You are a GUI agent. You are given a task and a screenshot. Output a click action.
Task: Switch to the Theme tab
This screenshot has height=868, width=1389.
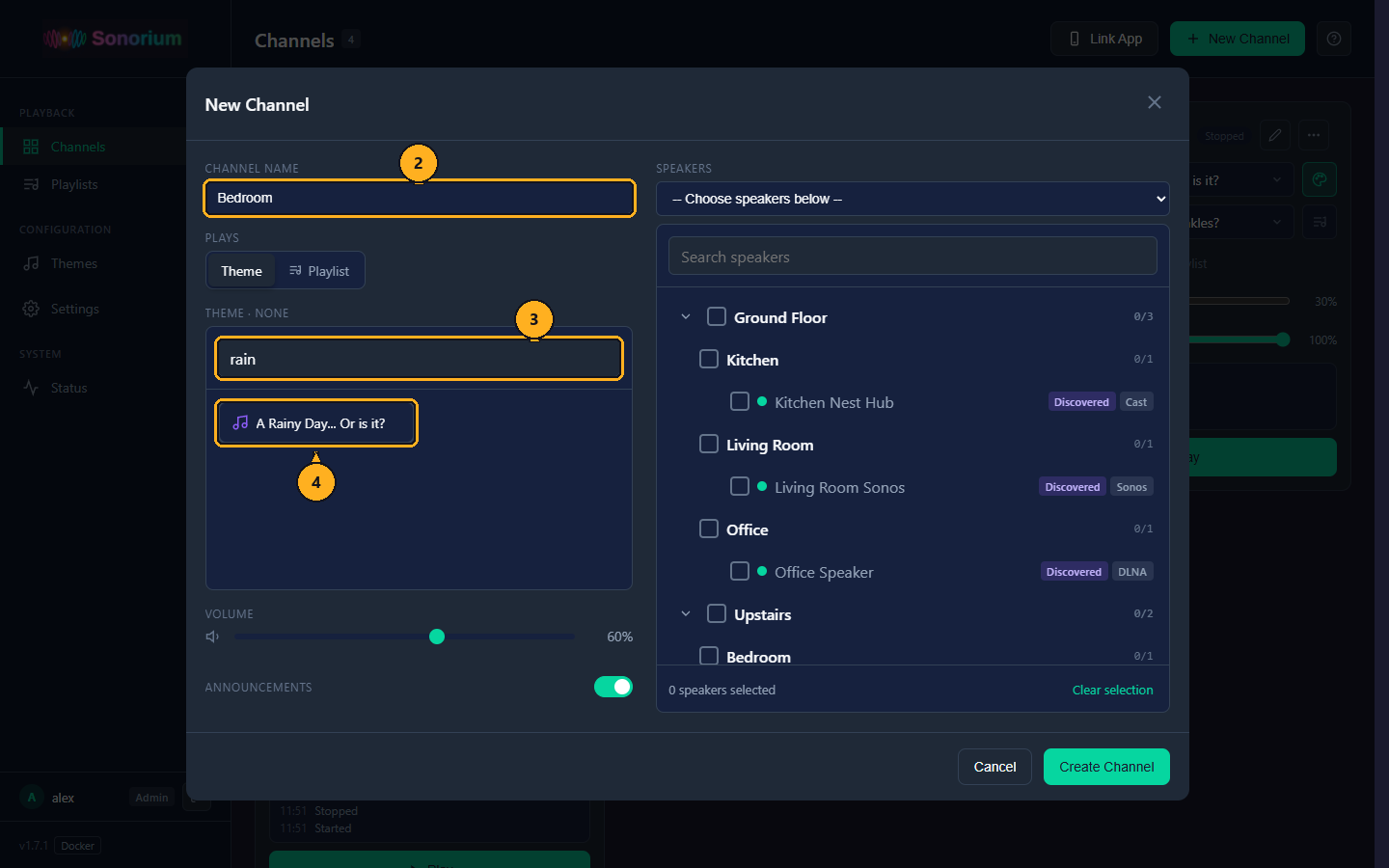[241, 271]
